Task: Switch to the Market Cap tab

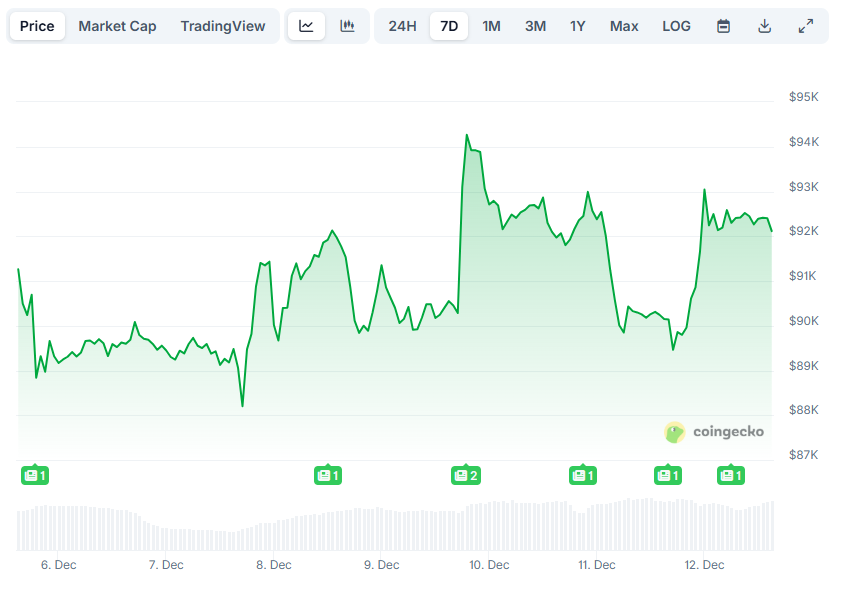Action: click(x=117, y=26)
